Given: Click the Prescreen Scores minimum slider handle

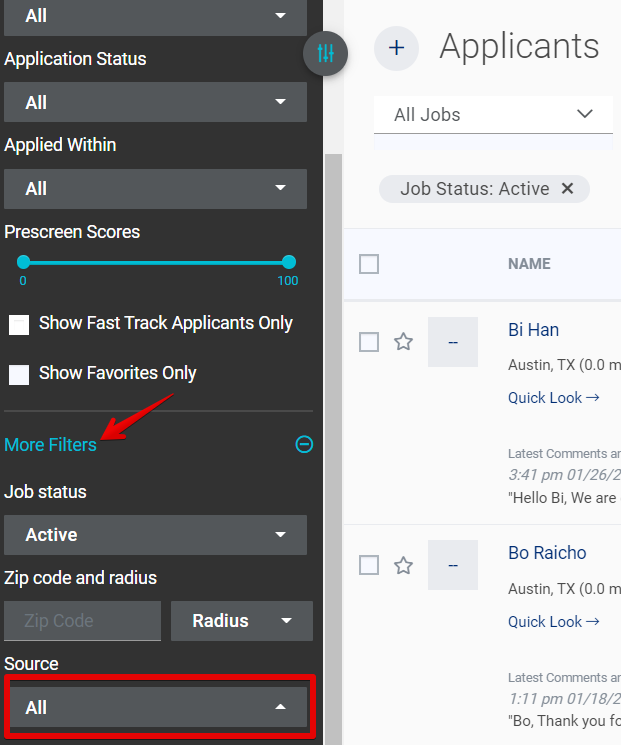Looking at the screenshot, I should [23, 262].
